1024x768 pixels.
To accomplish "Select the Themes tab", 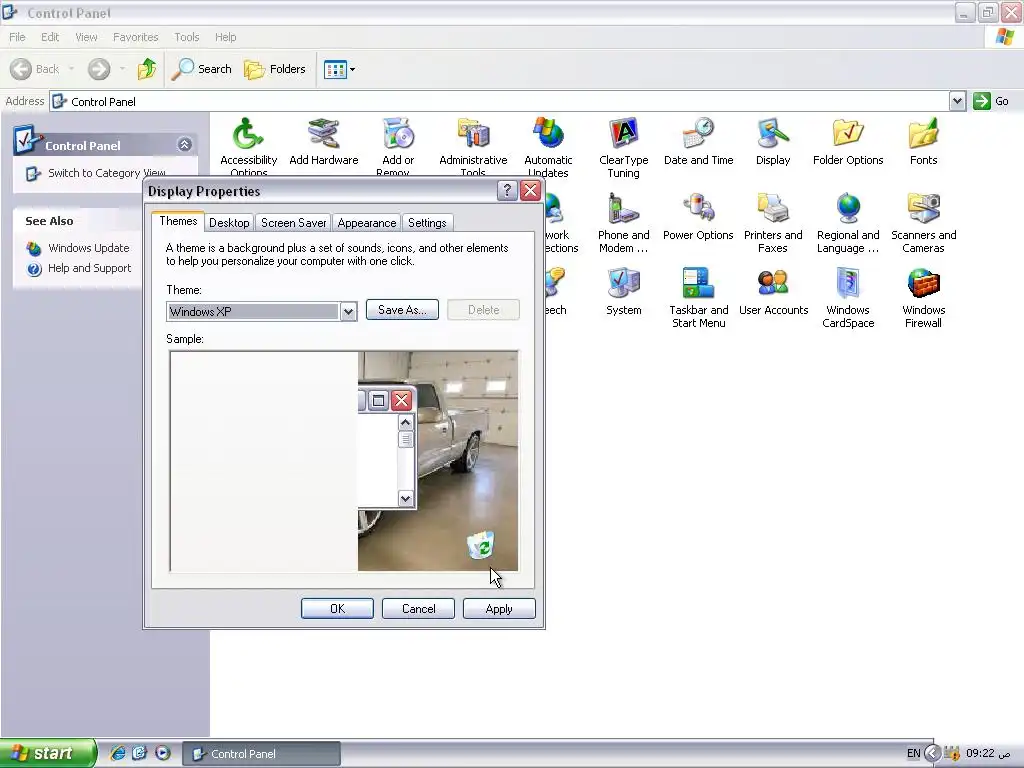I will [x=178, y=221].
